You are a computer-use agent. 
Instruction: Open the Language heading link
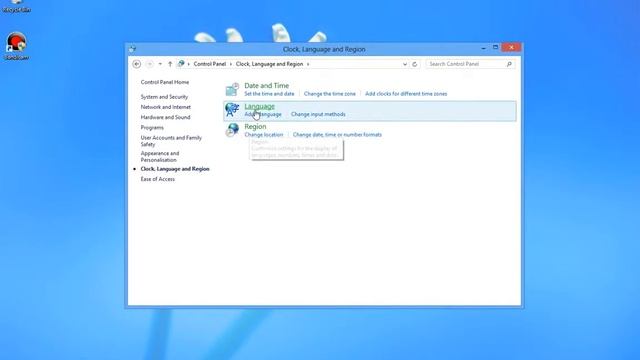tap(259, 106)
